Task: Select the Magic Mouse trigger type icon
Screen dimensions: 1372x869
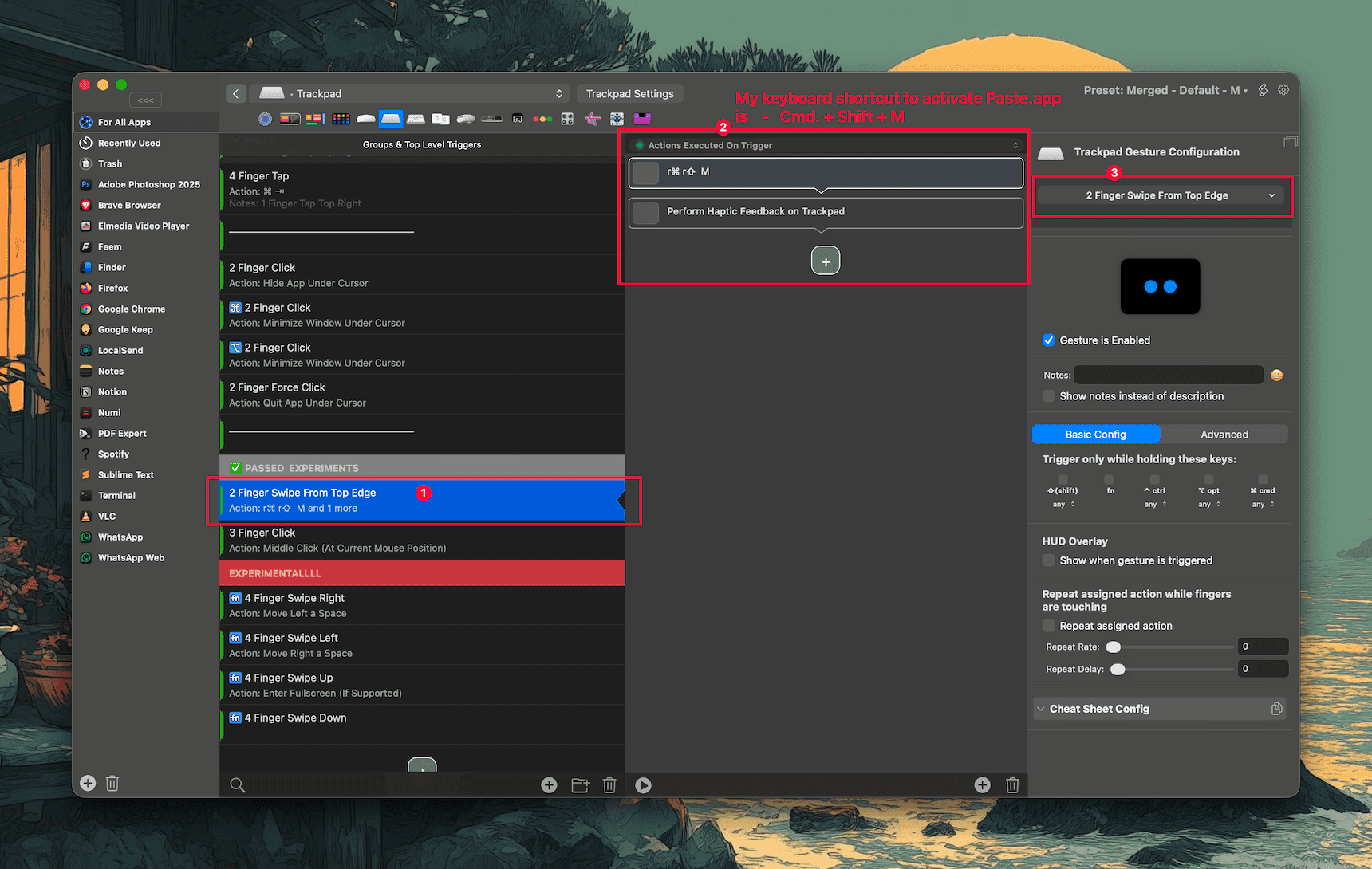Action: (x=366, y=119)
